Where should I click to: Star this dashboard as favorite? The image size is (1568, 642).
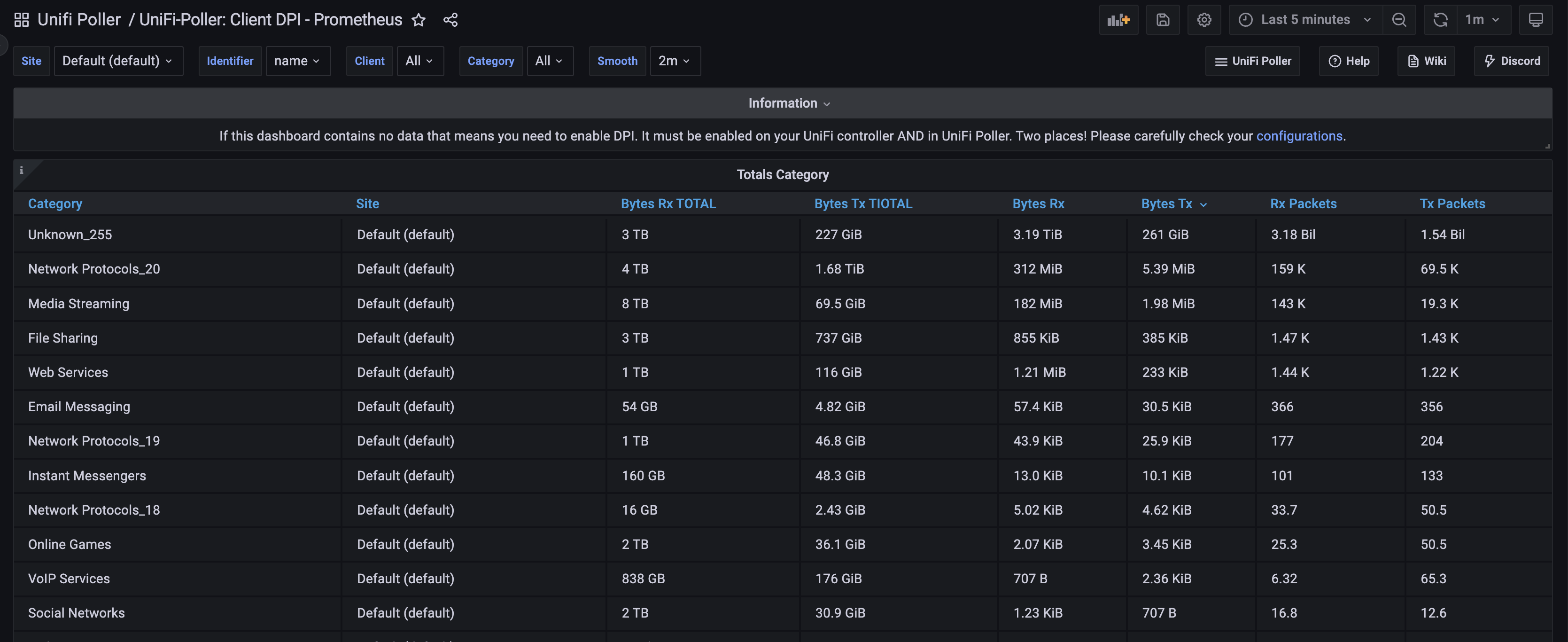[418, 19]
